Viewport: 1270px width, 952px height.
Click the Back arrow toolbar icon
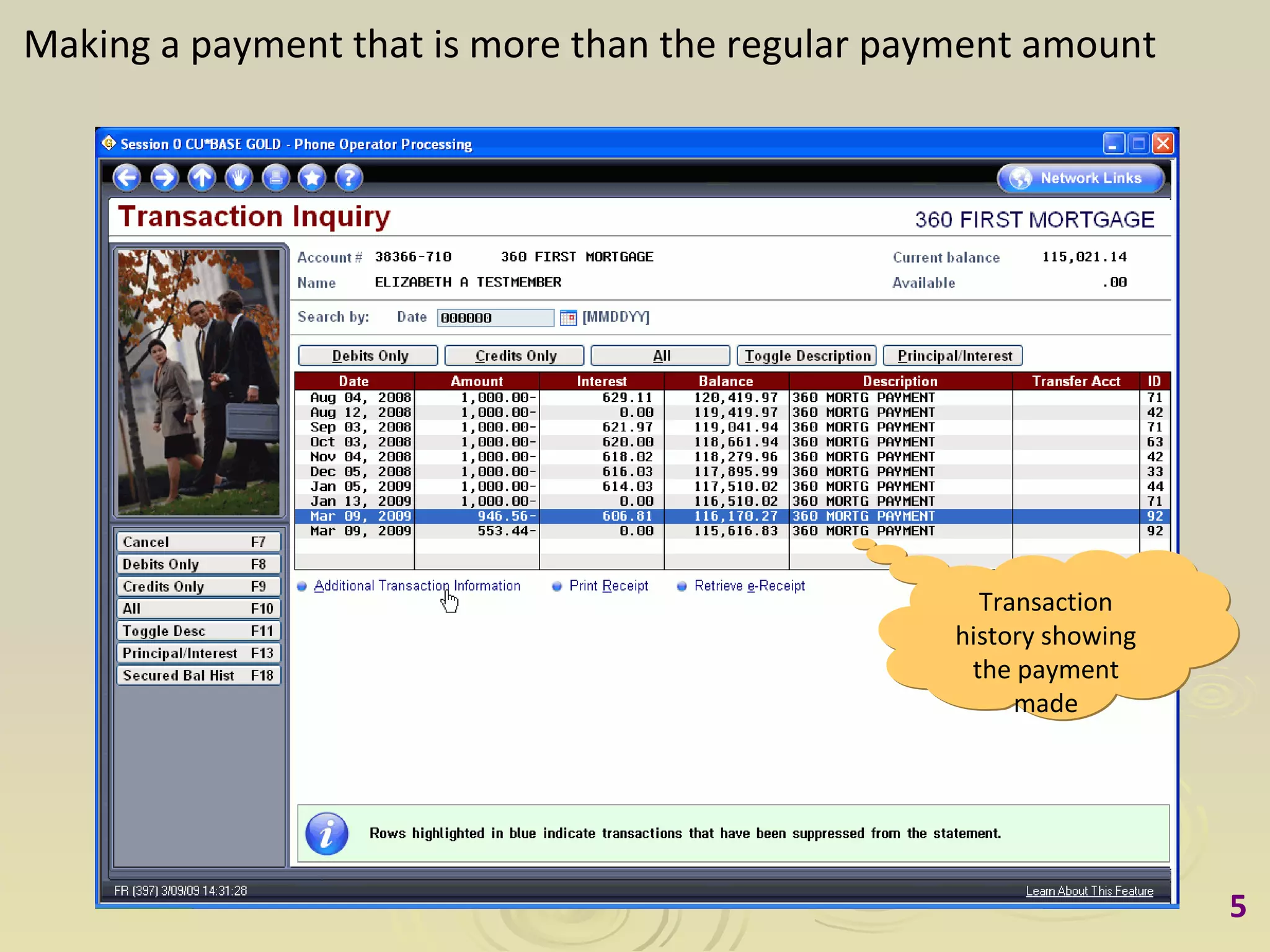[x=127, y=178]
